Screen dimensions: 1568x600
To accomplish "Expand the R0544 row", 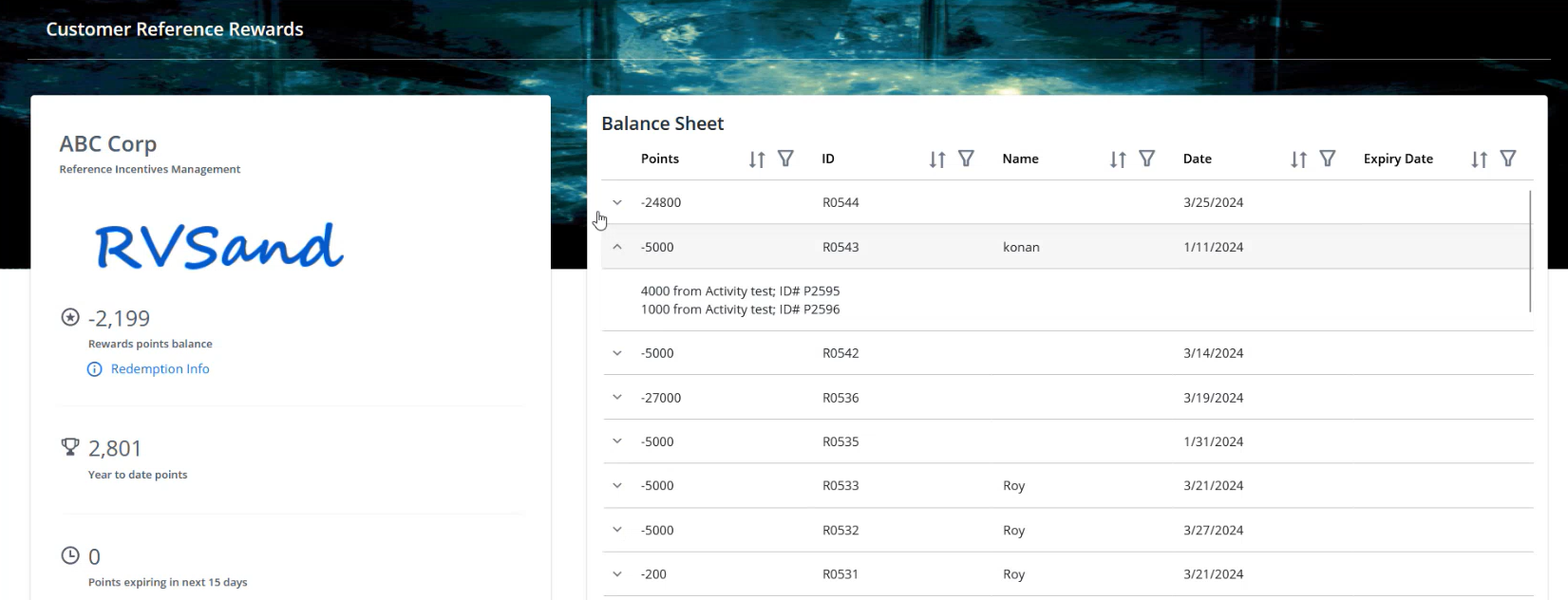I will [617, 202].
